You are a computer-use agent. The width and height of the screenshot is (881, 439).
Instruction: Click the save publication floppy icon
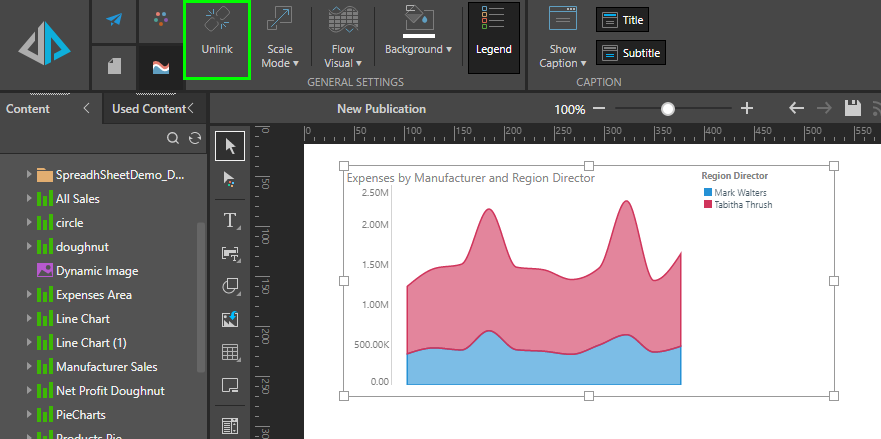point(853,109)
